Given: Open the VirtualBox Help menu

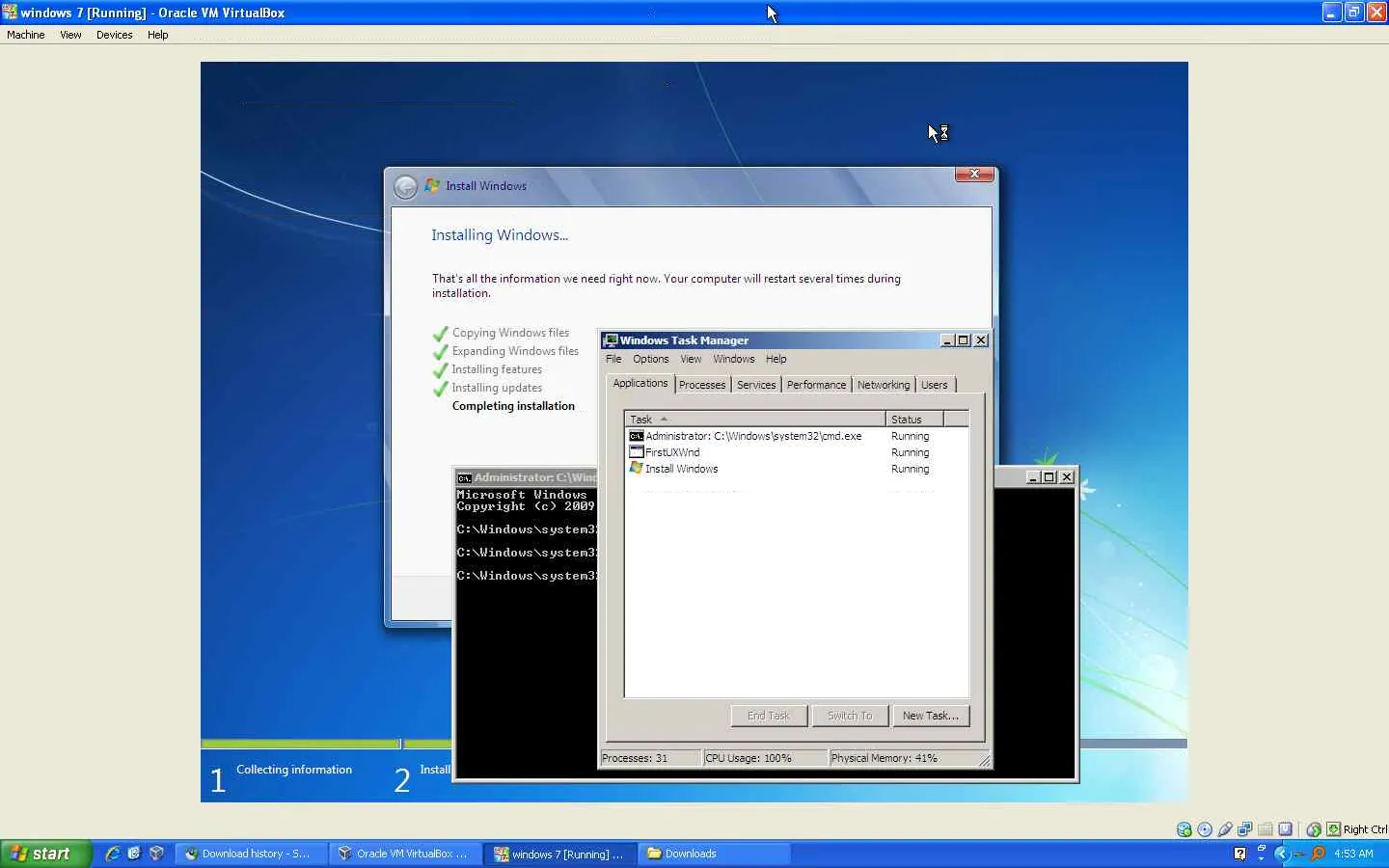Looking at the screenshot, I should pos(157,35).
